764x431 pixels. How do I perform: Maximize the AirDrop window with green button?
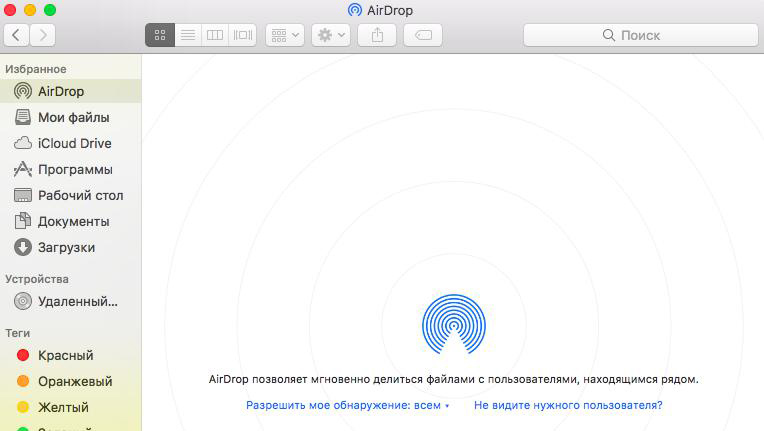click(50, 10)
